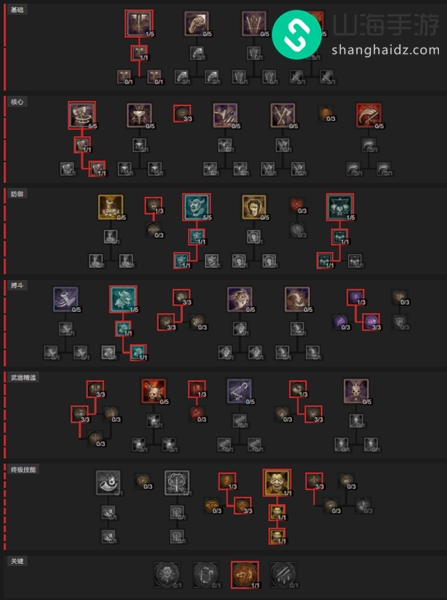This screenshot has width=447, height=600.
Task: Activate the highlighted orange key passive 1/1
Action: (x=245, y=575)
